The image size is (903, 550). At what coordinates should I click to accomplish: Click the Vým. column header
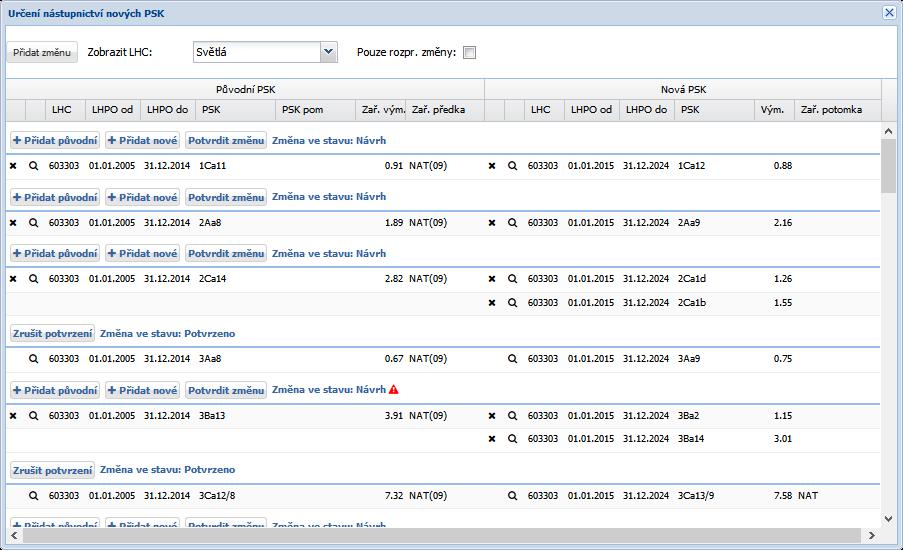coord(774,110)
